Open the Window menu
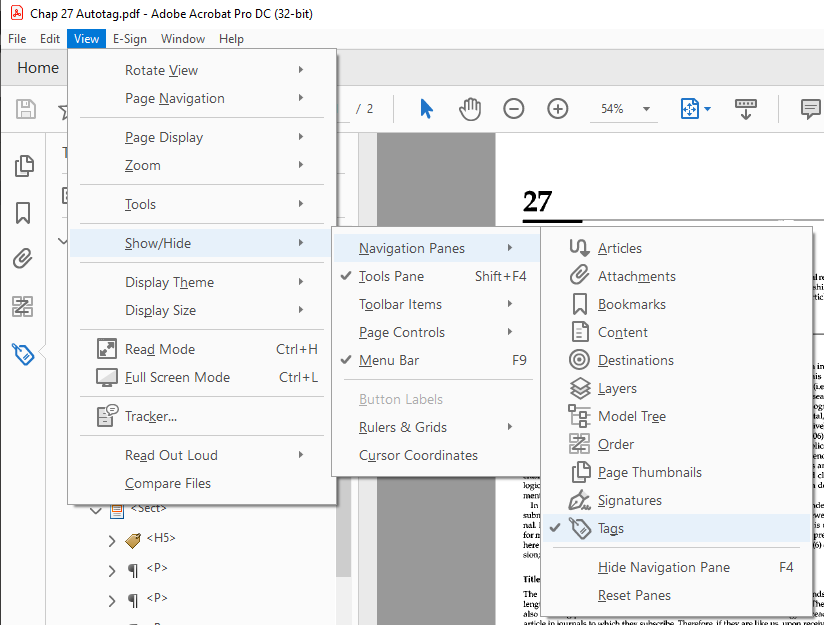This screenshot has height=625, width=824. click(x=183, y=39)
